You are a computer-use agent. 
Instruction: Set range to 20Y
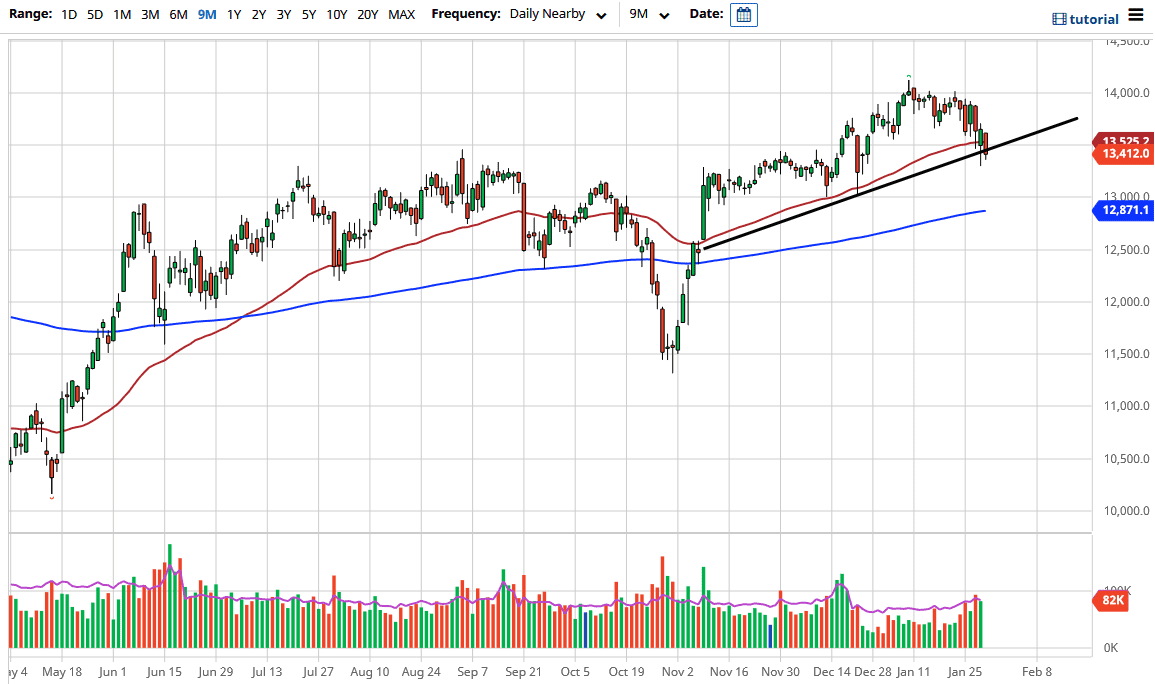368,14
